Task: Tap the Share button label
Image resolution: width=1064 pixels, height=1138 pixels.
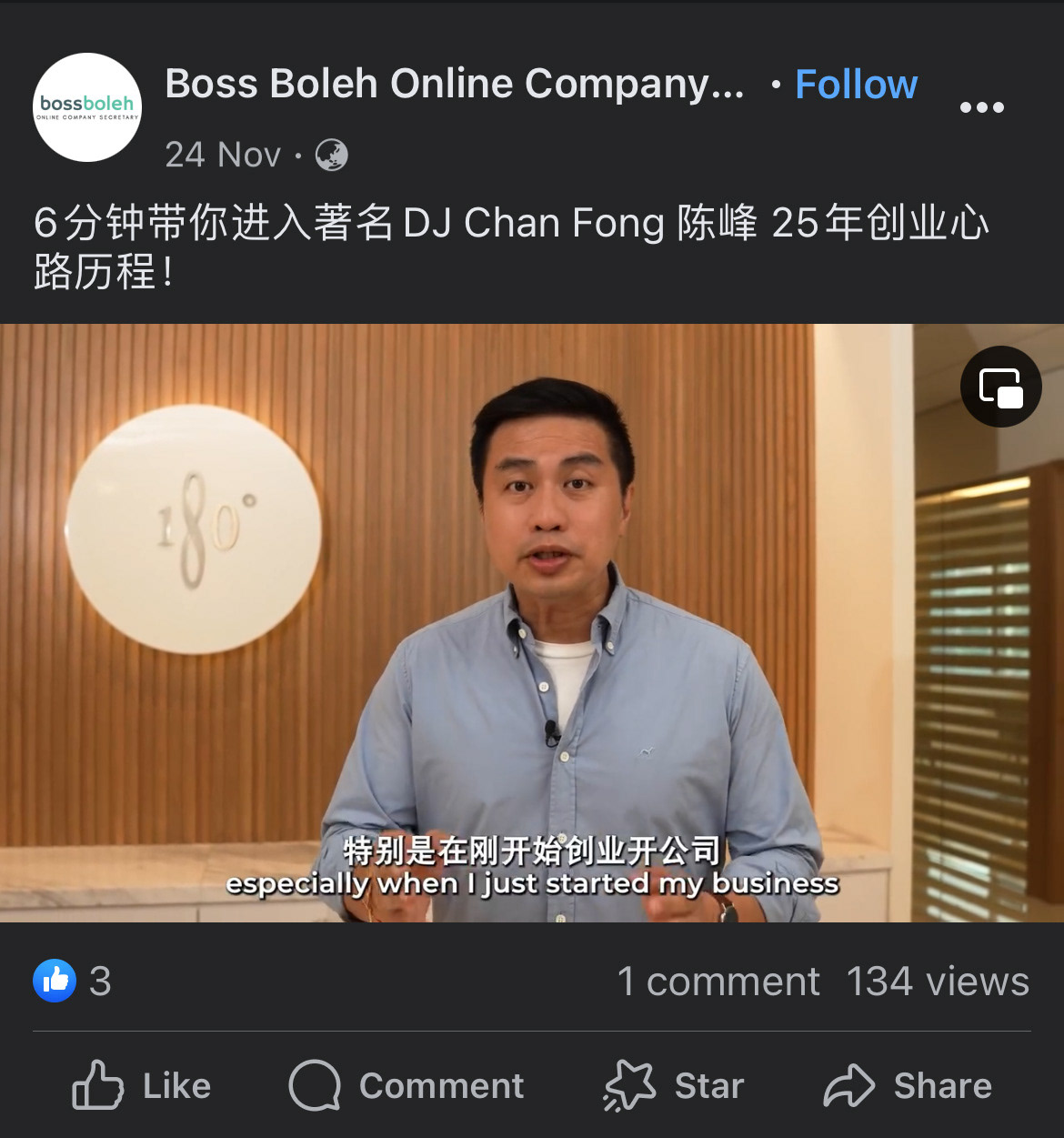Action: tap(942, 1085)
